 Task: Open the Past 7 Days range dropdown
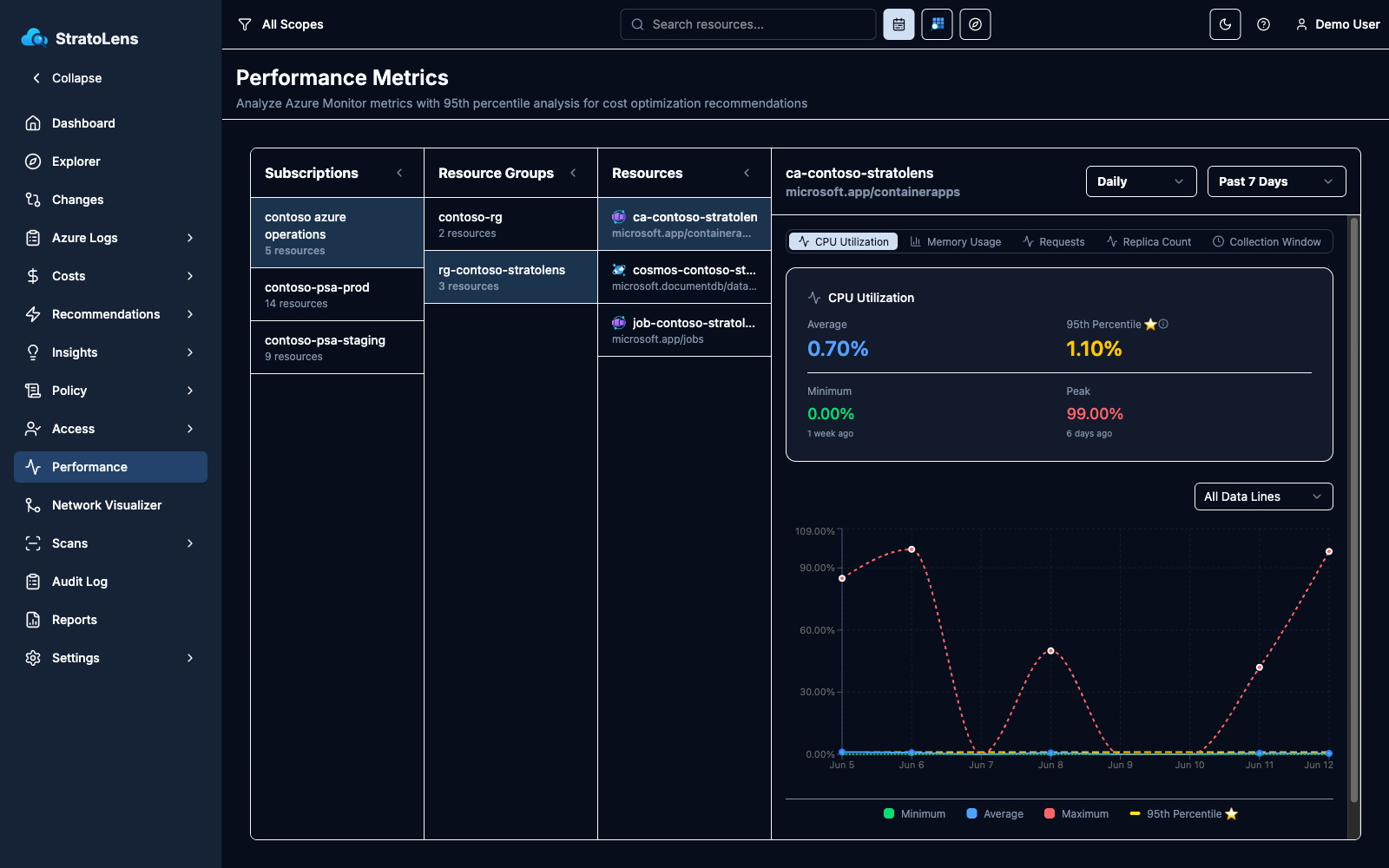[1276, 181]
